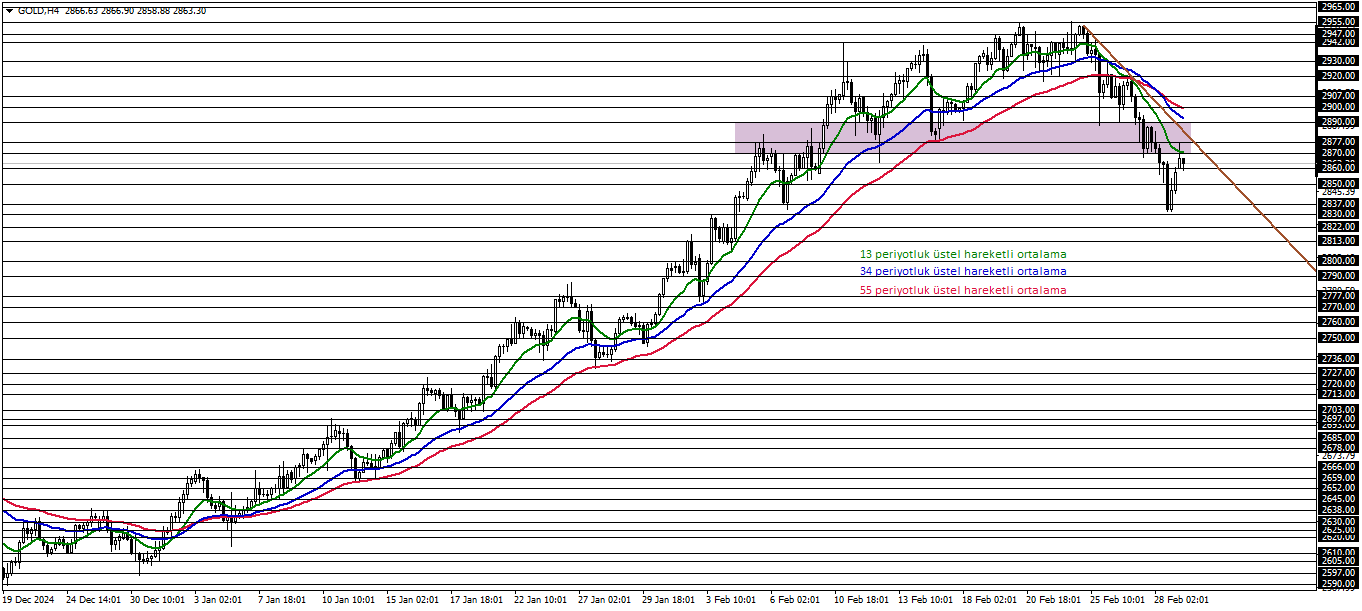The width and height of the screenshot is (1362, 611).
Task: Click the '6 Feb 02:01' time axis label
Action: (795, 600)
